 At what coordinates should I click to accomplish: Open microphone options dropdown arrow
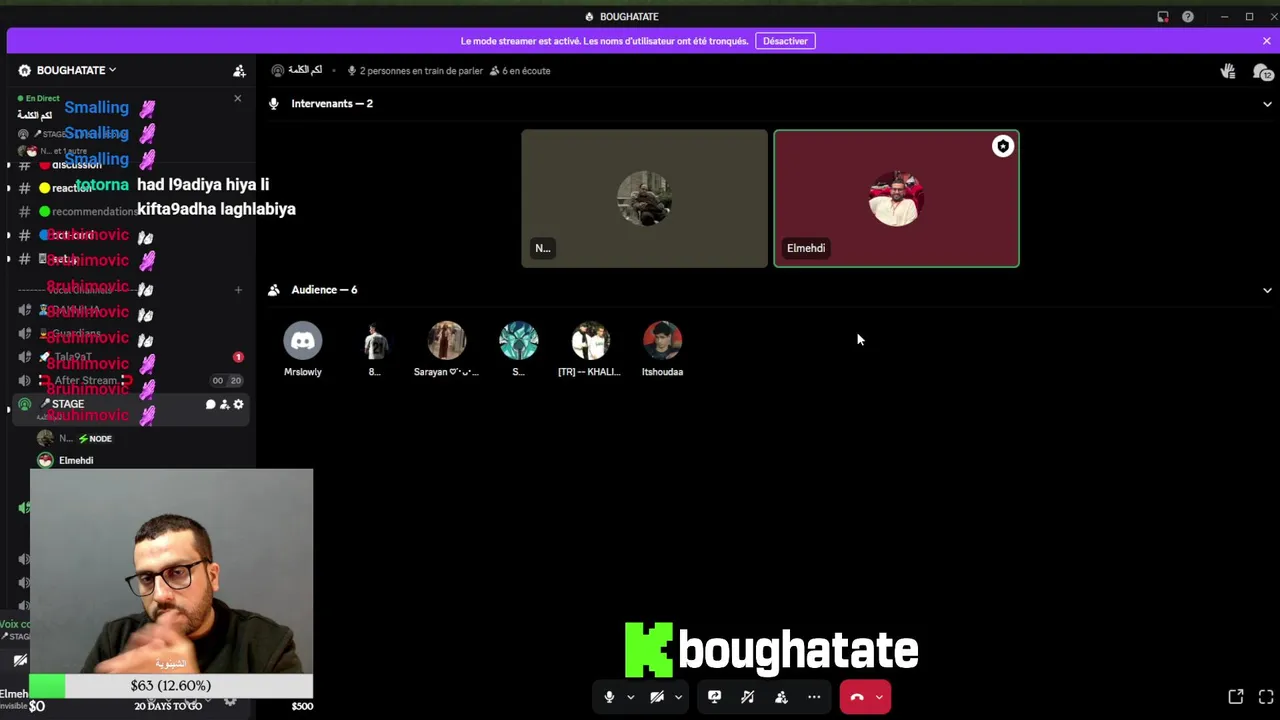tap(630, 697)
